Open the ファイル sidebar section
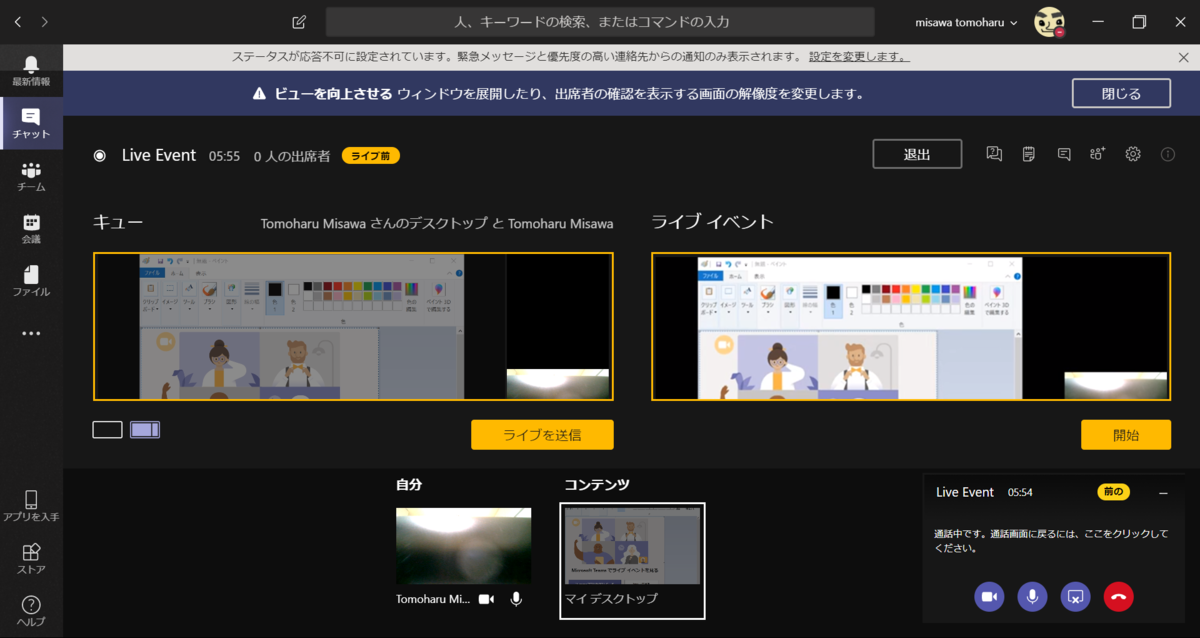Screen dimensions: 1200x638 (31, 281)
